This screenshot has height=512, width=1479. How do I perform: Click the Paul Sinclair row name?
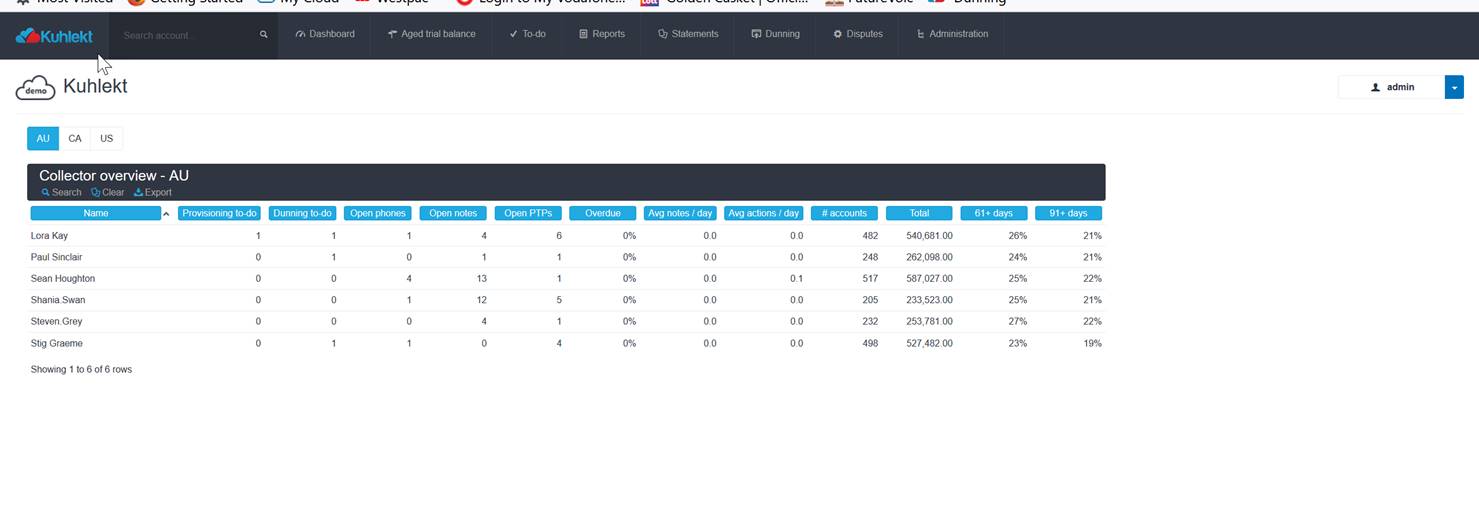click(x=57, y=257)
